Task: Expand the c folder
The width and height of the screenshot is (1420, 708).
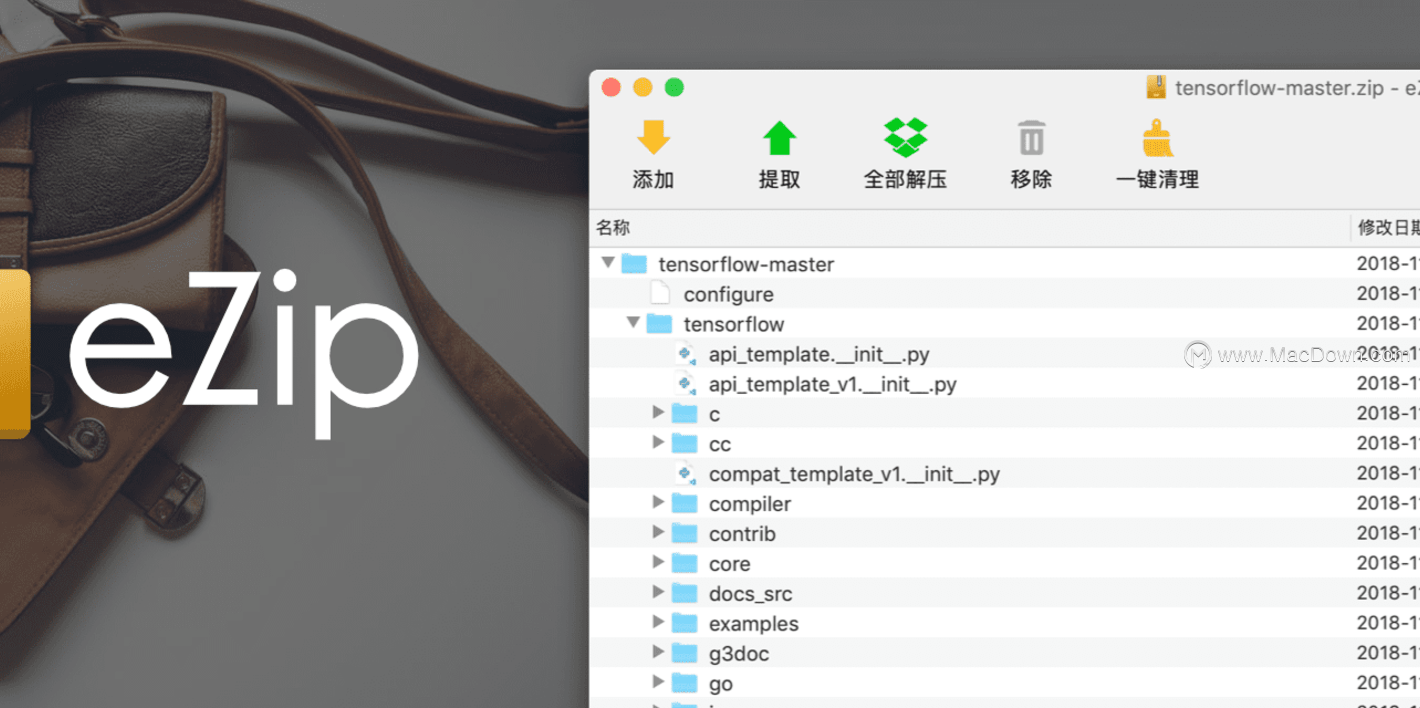Action: click(658, 412)
